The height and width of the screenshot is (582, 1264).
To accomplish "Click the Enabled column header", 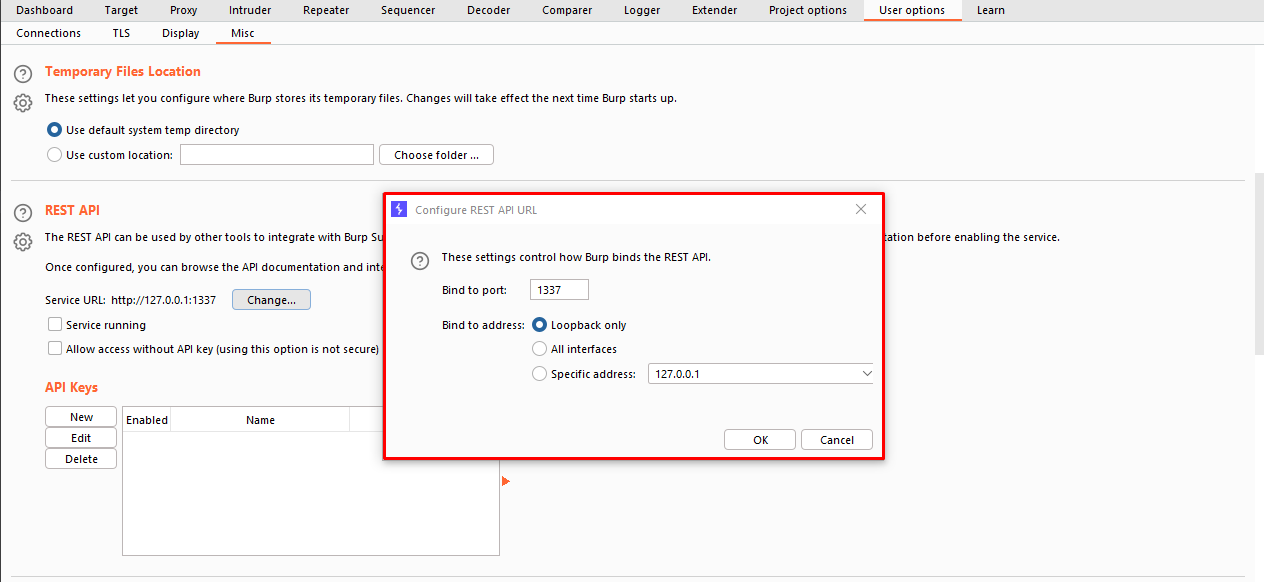I will [147, 420].
